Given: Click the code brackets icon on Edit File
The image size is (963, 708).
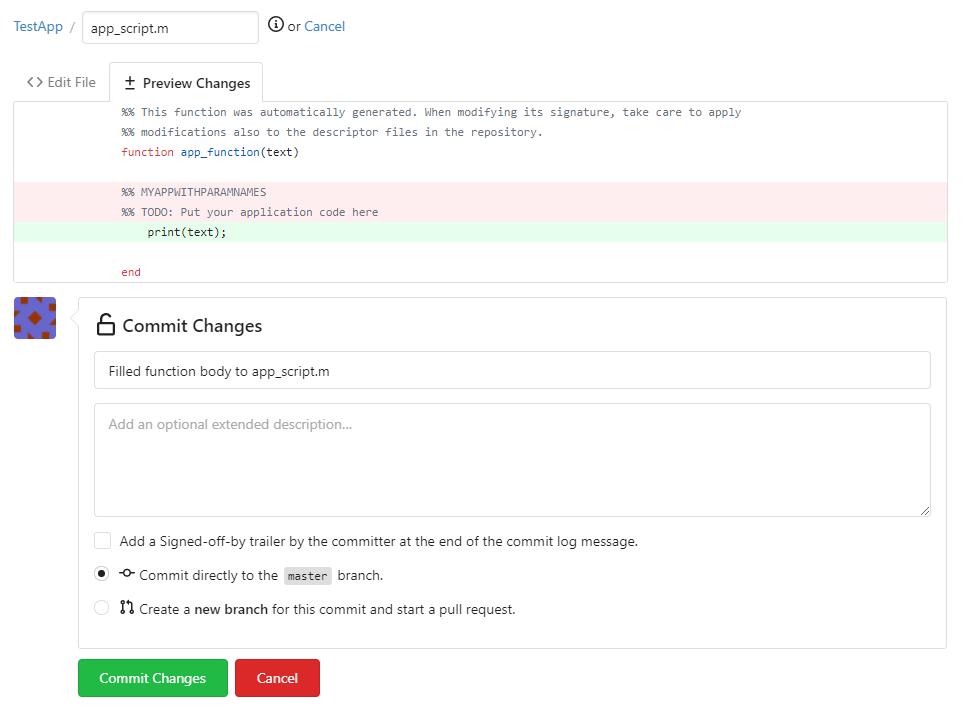Looking at the screenshot, I should (35, 83).
